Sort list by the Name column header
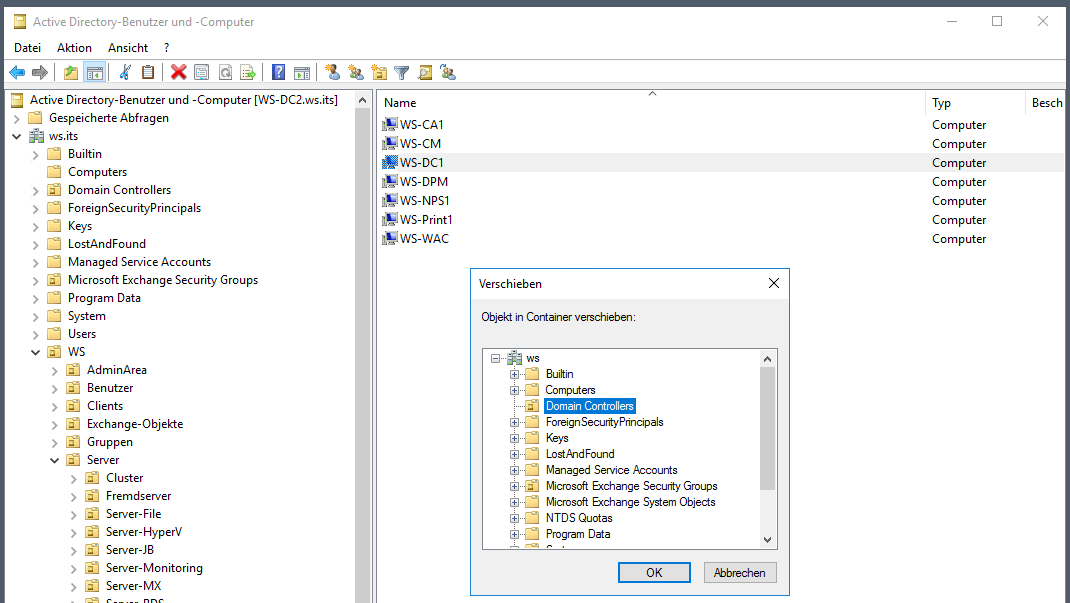The width and height of the screenshot is (1070, 603). point(652,102)
